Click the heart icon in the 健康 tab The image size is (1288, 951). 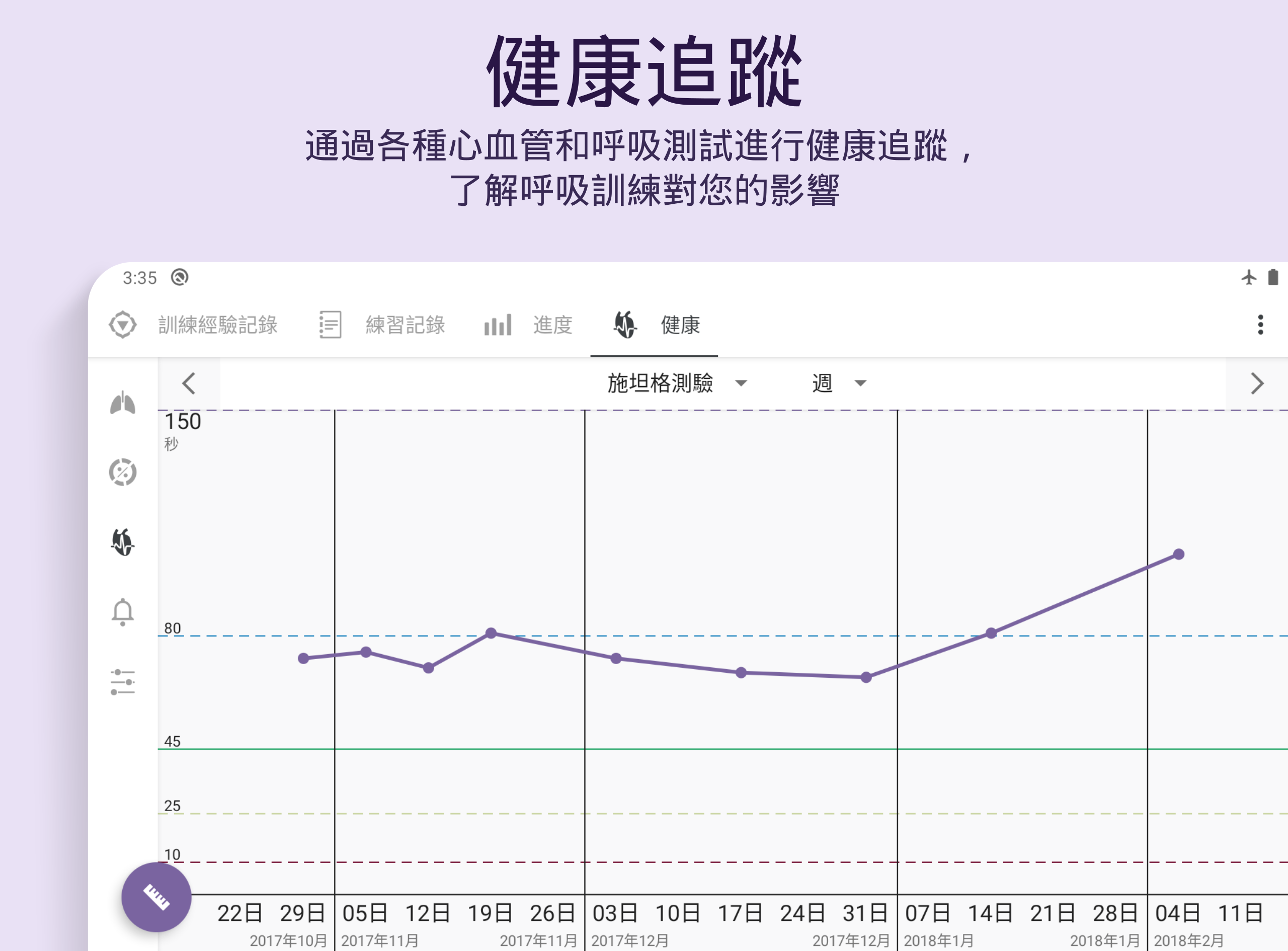click(625, 325)
